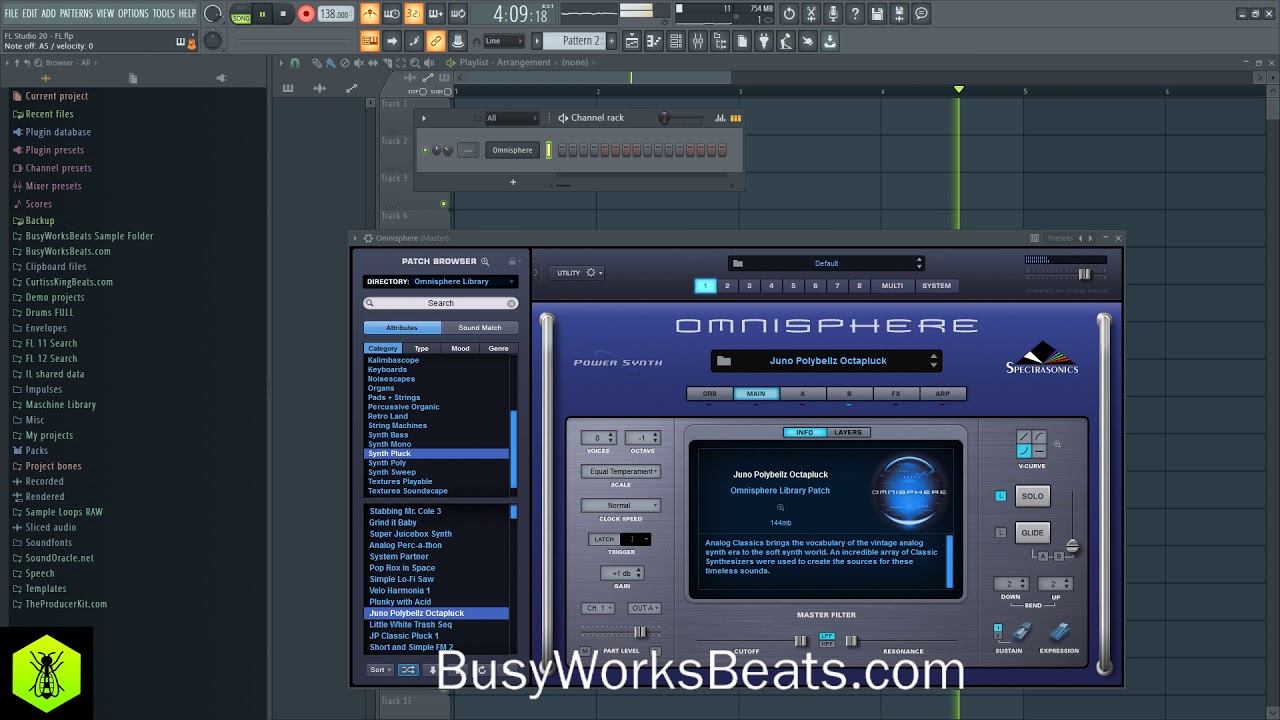Select the Attributes tab in patch browser
Screen dimensions: 1280x720
[x=402, y=328]
